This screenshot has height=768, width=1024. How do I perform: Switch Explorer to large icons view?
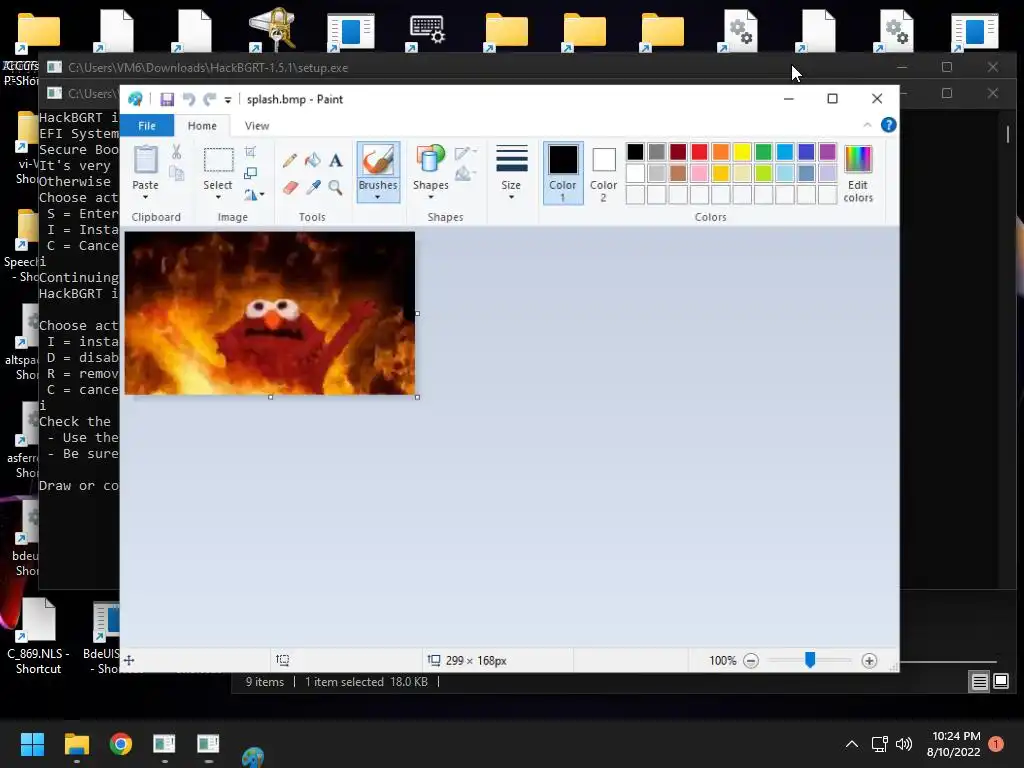1001,682
